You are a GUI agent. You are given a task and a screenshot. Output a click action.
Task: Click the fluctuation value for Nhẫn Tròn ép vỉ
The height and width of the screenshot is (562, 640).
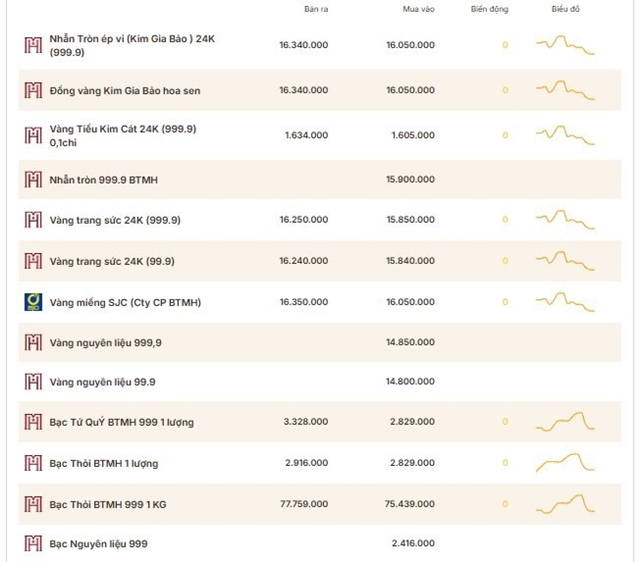pyautogui.click(x=505, y=45)
